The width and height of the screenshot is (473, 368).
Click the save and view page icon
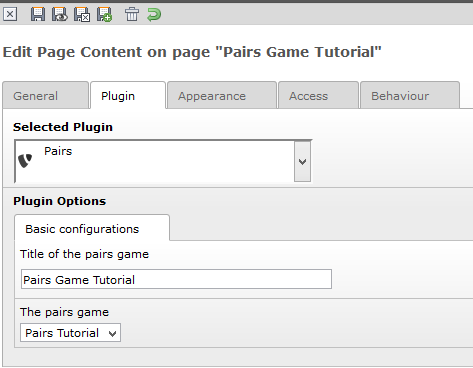click(60, 14)
